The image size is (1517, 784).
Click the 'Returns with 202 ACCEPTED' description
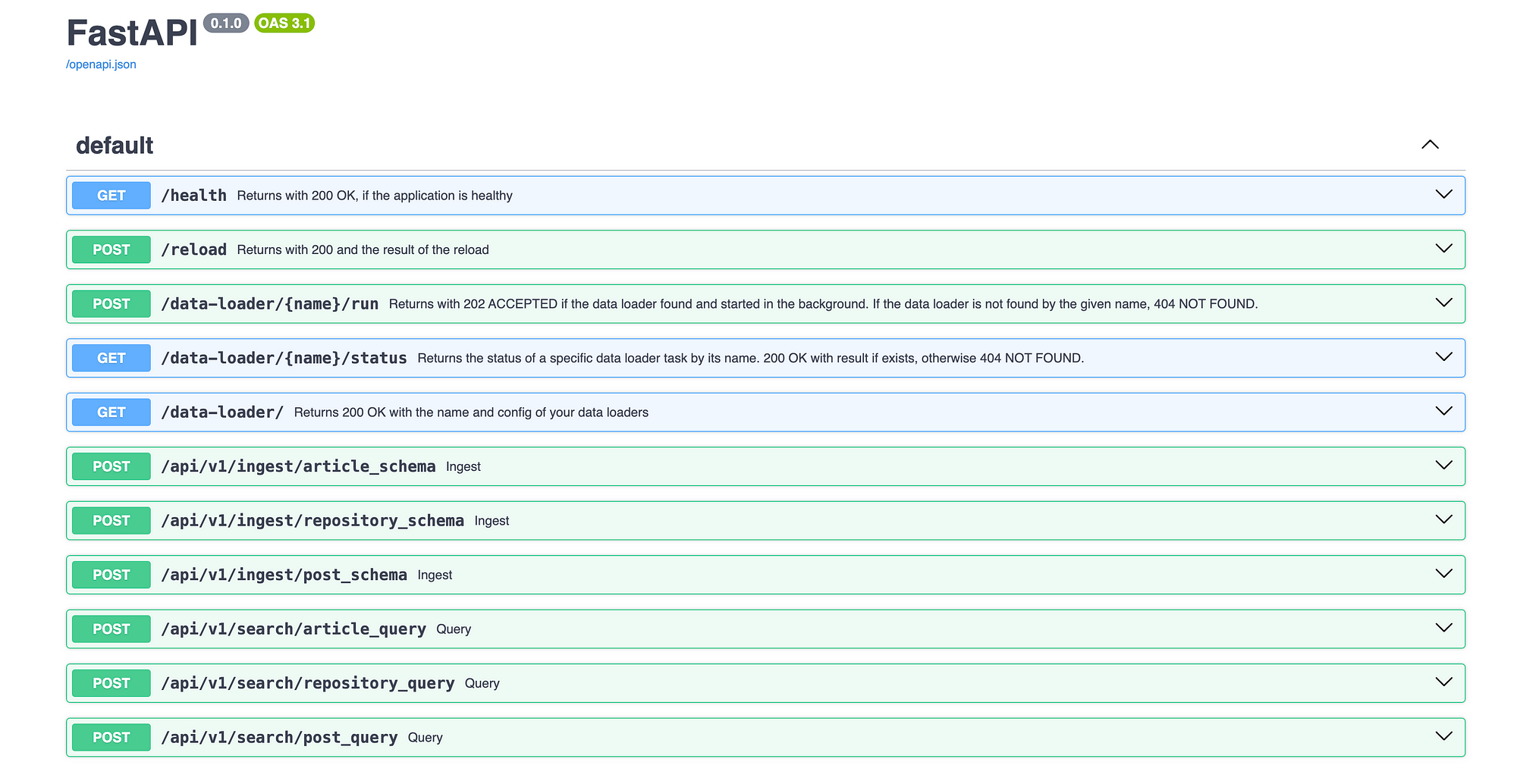pyautogui.click(x=824, y=304)
